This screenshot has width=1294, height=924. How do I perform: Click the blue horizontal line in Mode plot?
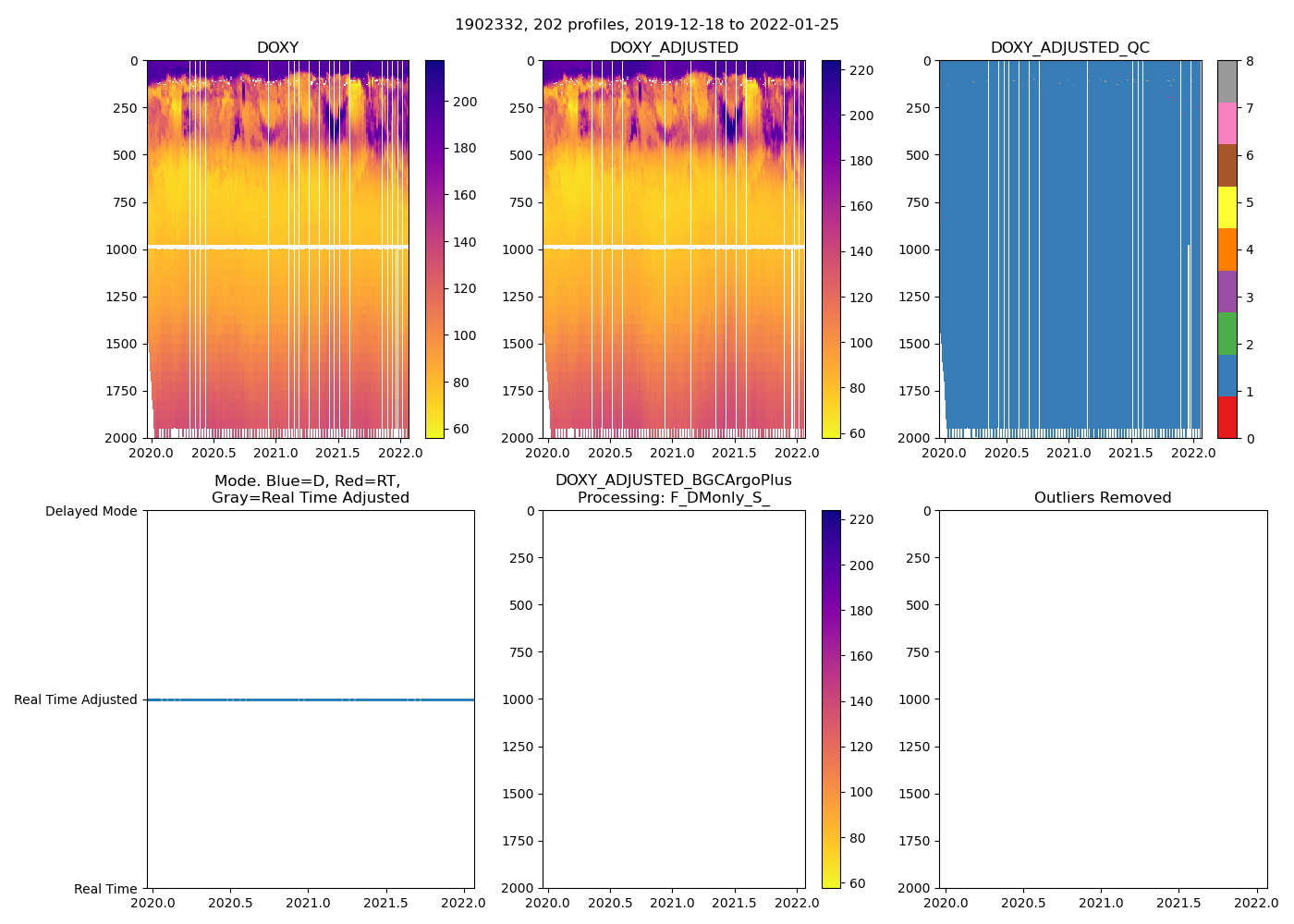click(311, 699)
